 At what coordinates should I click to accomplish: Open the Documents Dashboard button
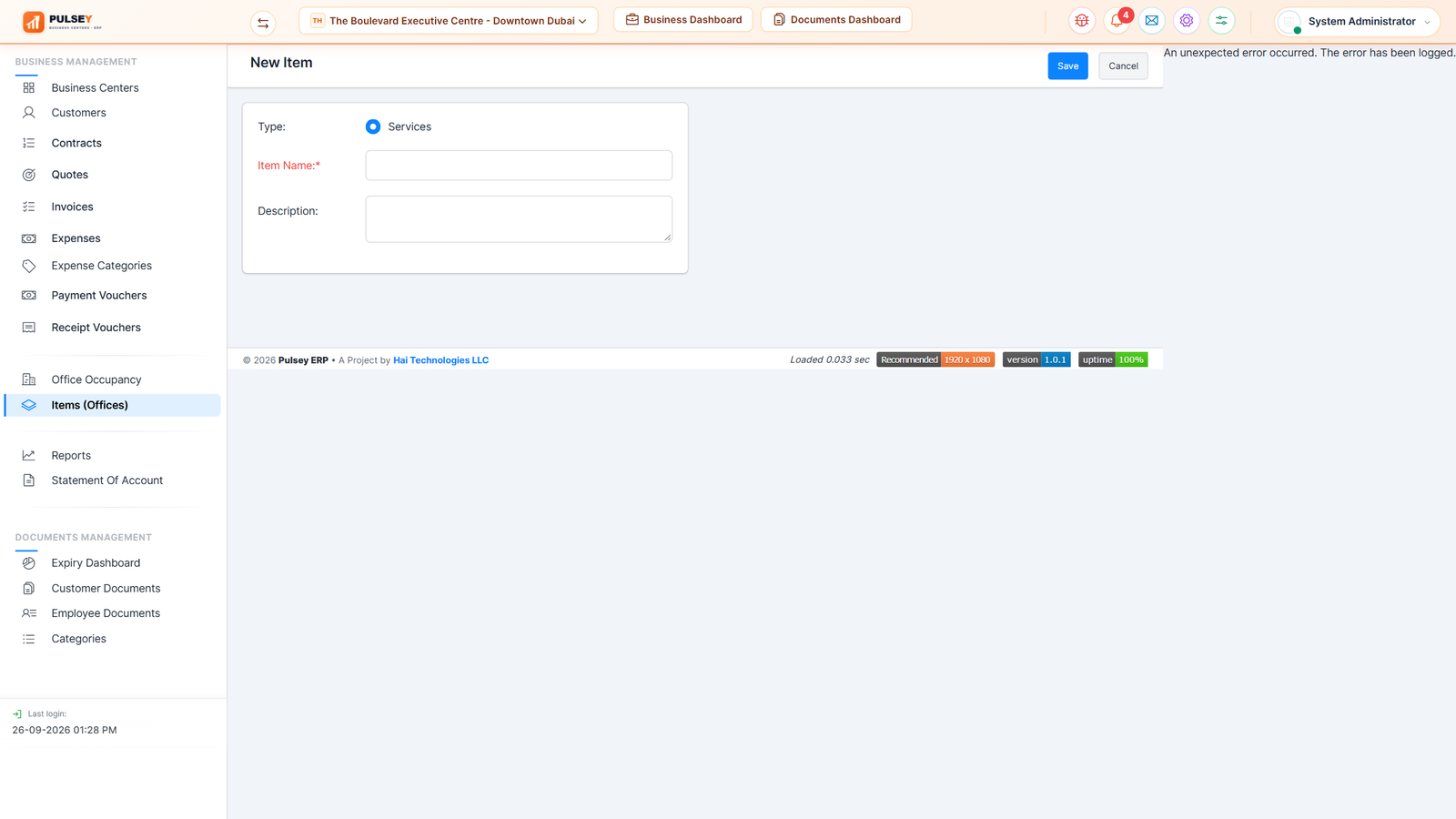click(x=836, y=20)
